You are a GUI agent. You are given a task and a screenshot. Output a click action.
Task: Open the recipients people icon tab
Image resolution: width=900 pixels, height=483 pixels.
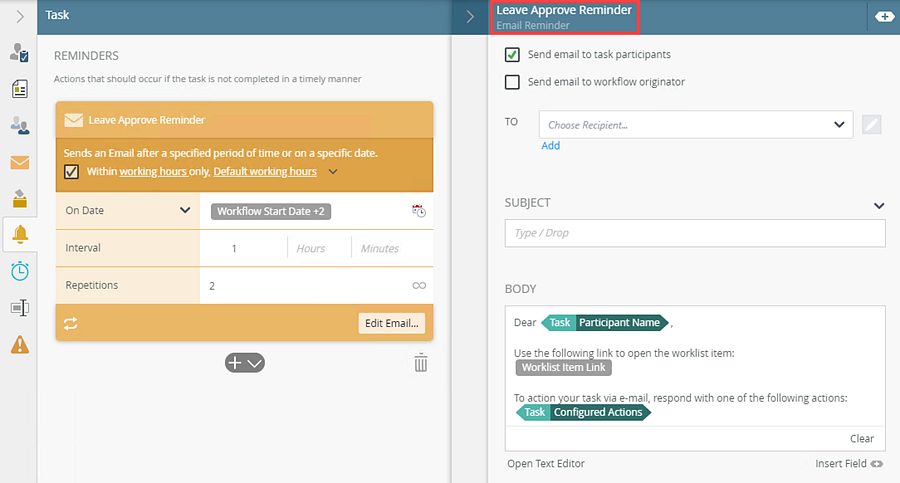point(20,125)
